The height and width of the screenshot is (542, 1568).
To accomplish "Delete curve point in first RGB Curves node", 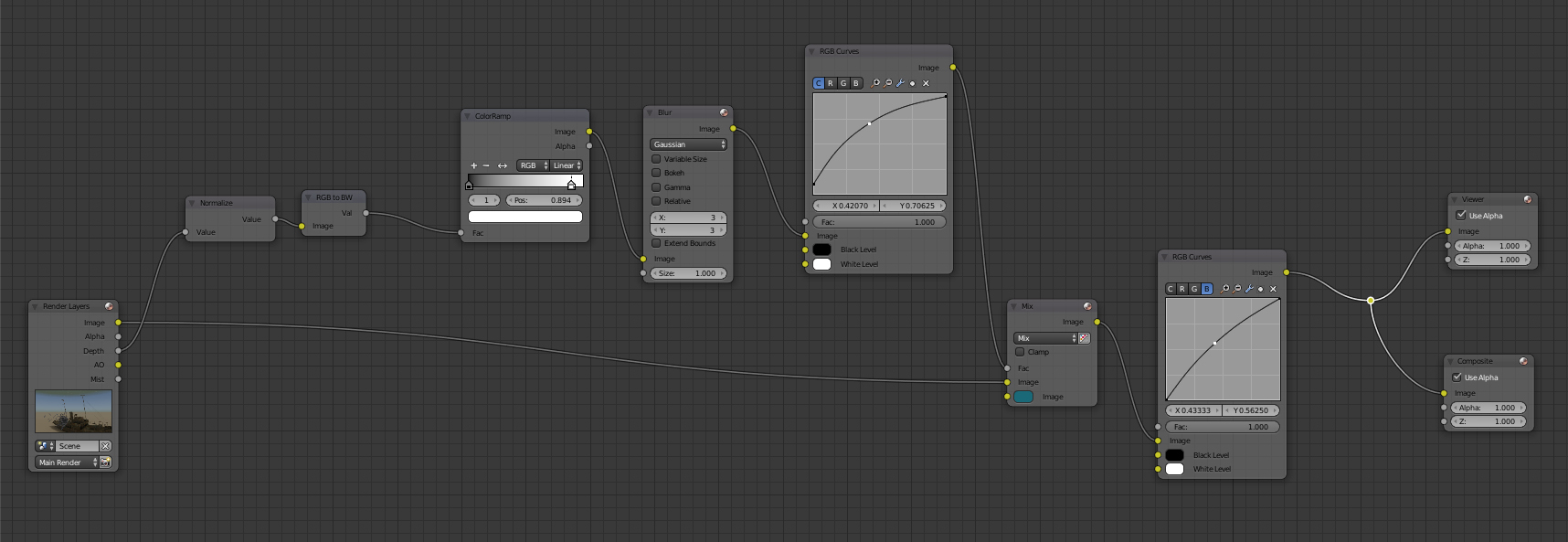I will (x=926, y=83).
